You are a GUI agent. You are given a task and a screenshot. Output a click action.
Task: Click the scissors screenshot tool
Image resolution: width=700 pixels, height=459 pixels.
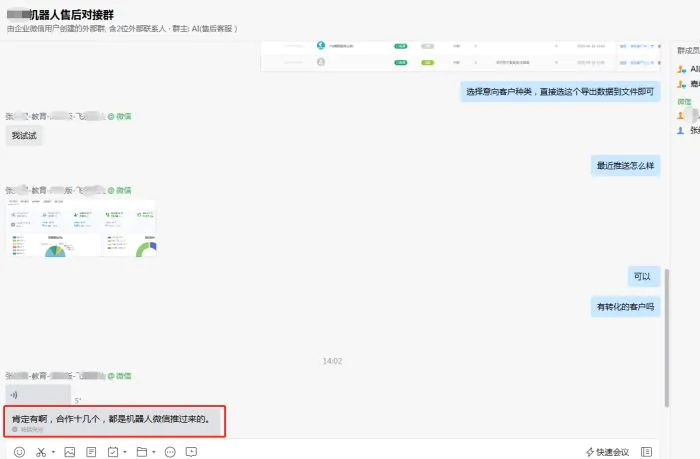click(42, 452)
